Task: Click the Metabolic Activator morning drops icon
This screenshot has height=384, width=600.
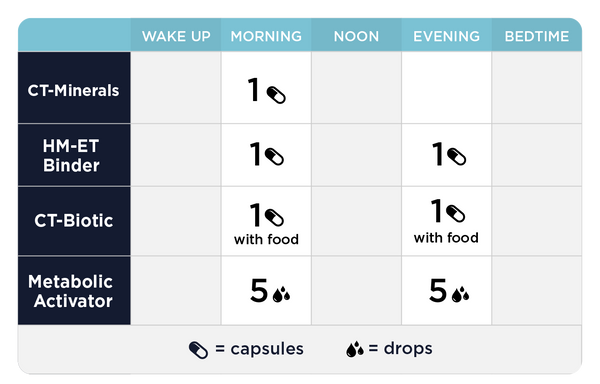Action: click(281, 294)
